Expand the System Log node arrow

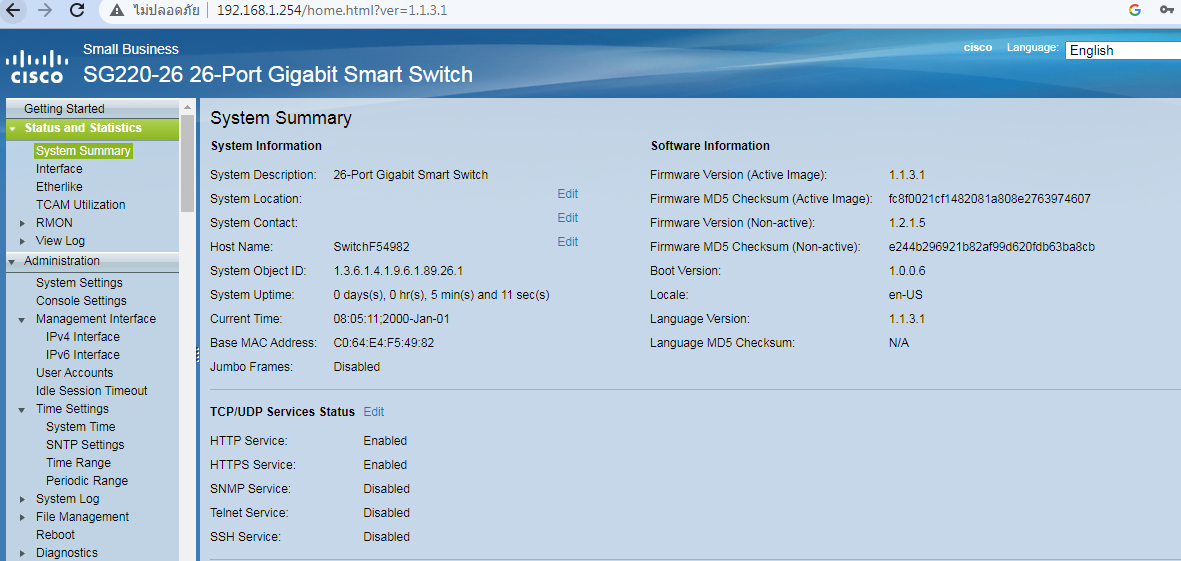point(23,499)
